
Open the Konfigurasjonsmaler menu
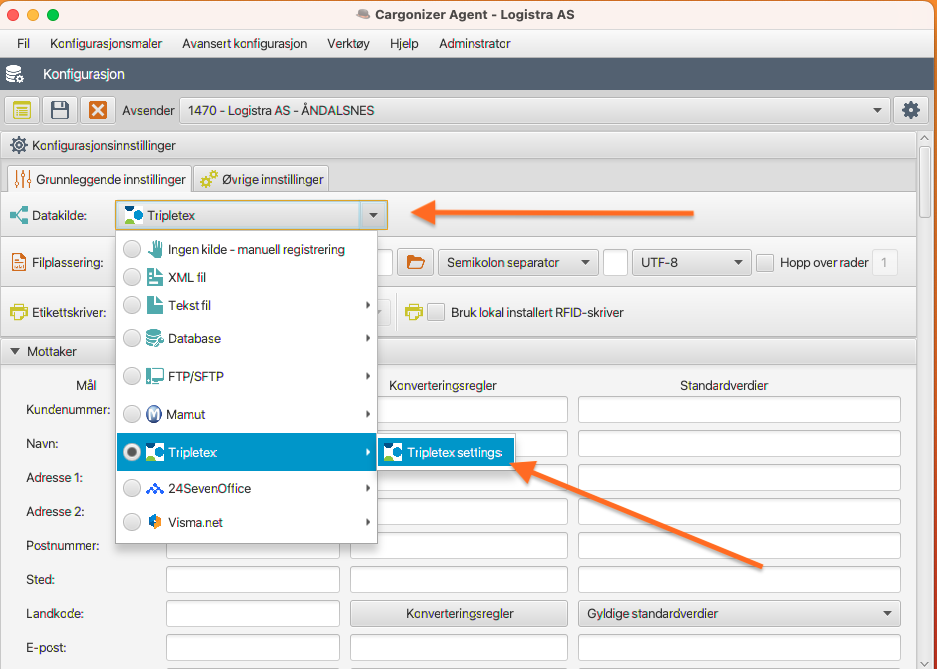[x=106, y=44]
